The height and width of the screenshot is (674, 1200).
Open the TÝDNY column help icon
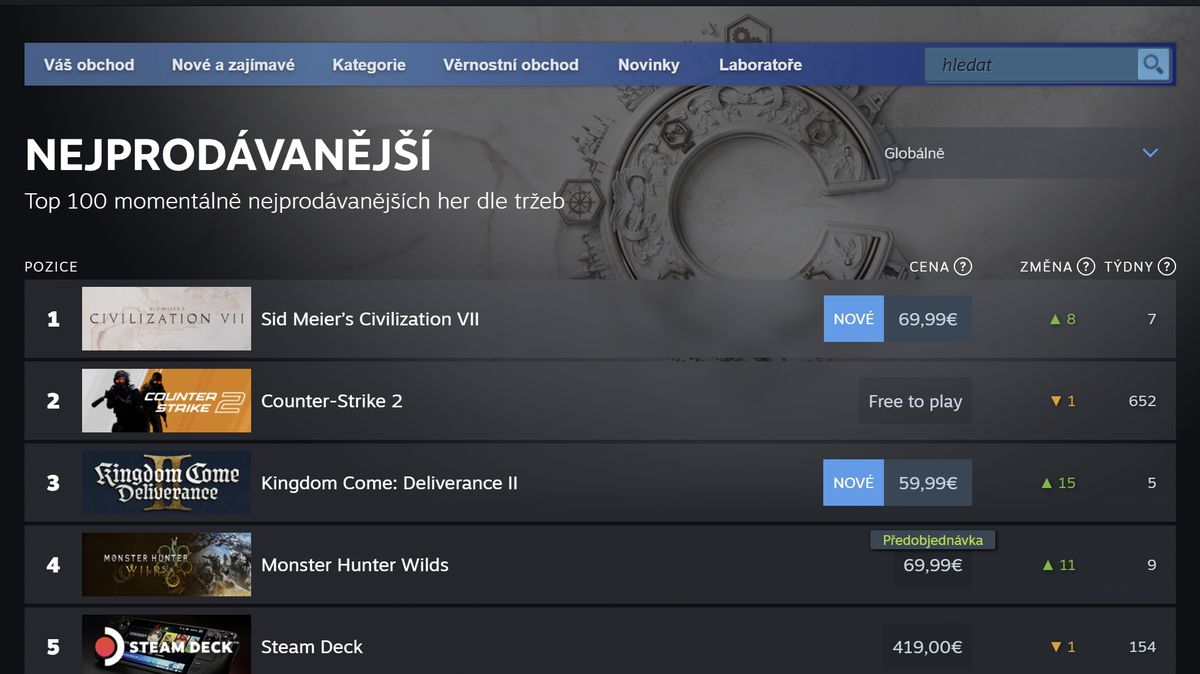point(1164,267)
